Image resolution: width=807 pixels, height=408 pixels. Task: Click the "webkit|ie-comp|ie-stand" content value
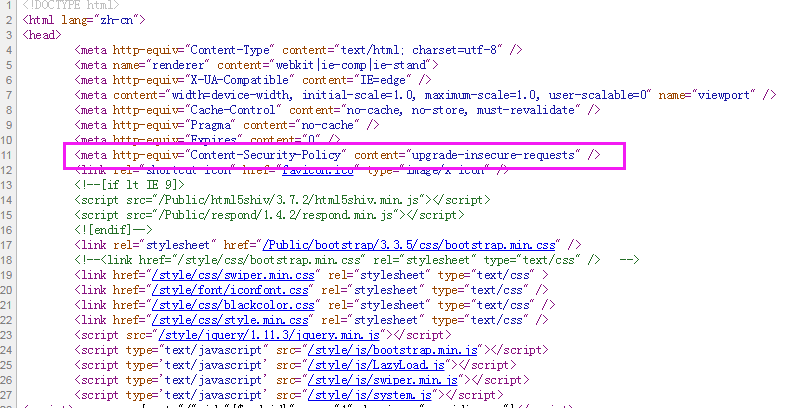coord(351,65)
